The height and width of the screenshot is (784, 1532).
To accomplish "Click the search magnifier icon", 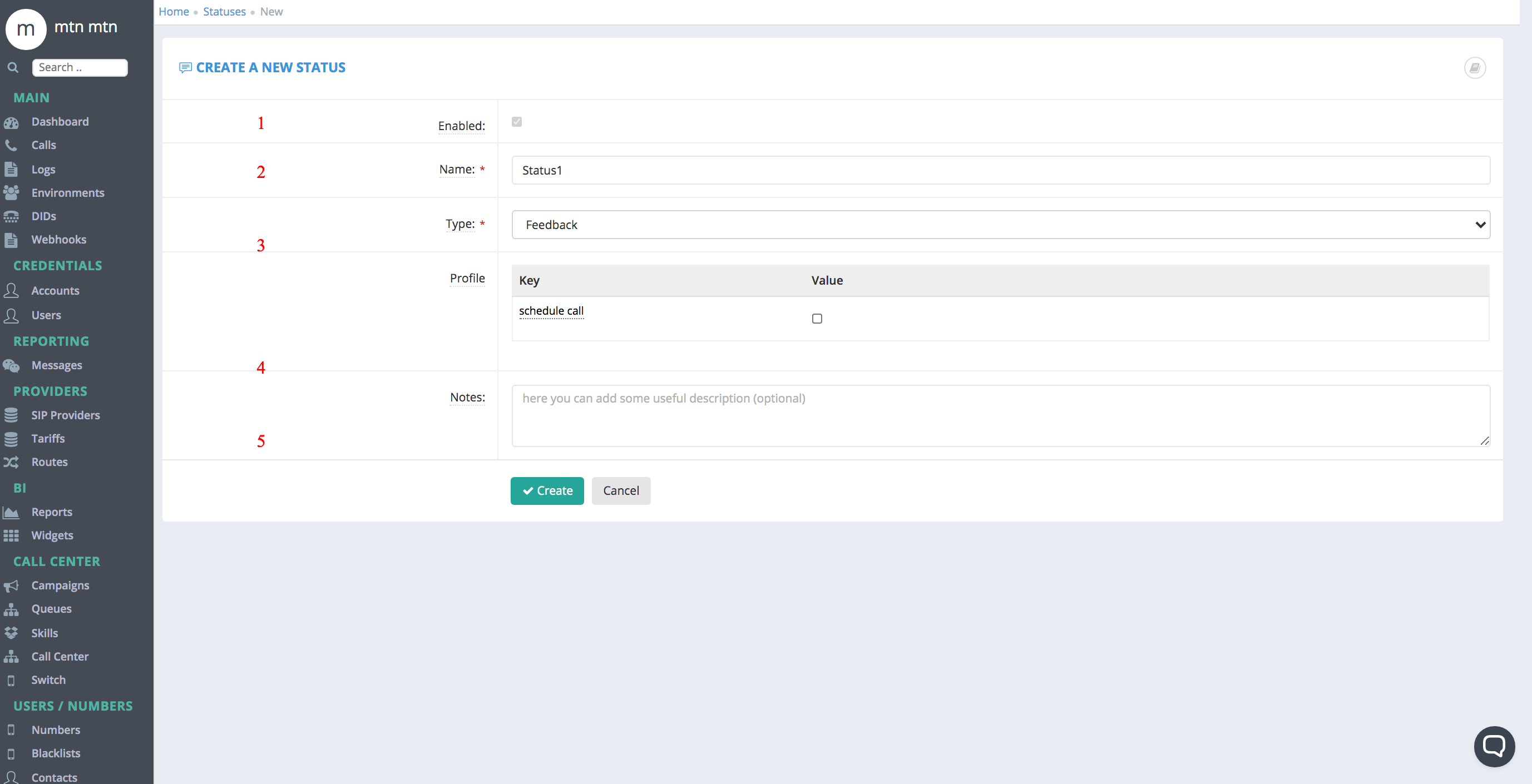I will pos(12,68).
